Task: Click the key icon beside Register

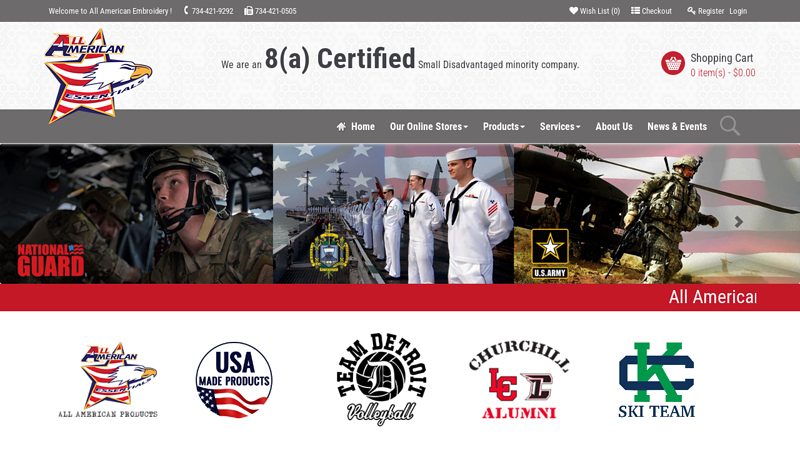Action: pos(691,10)
